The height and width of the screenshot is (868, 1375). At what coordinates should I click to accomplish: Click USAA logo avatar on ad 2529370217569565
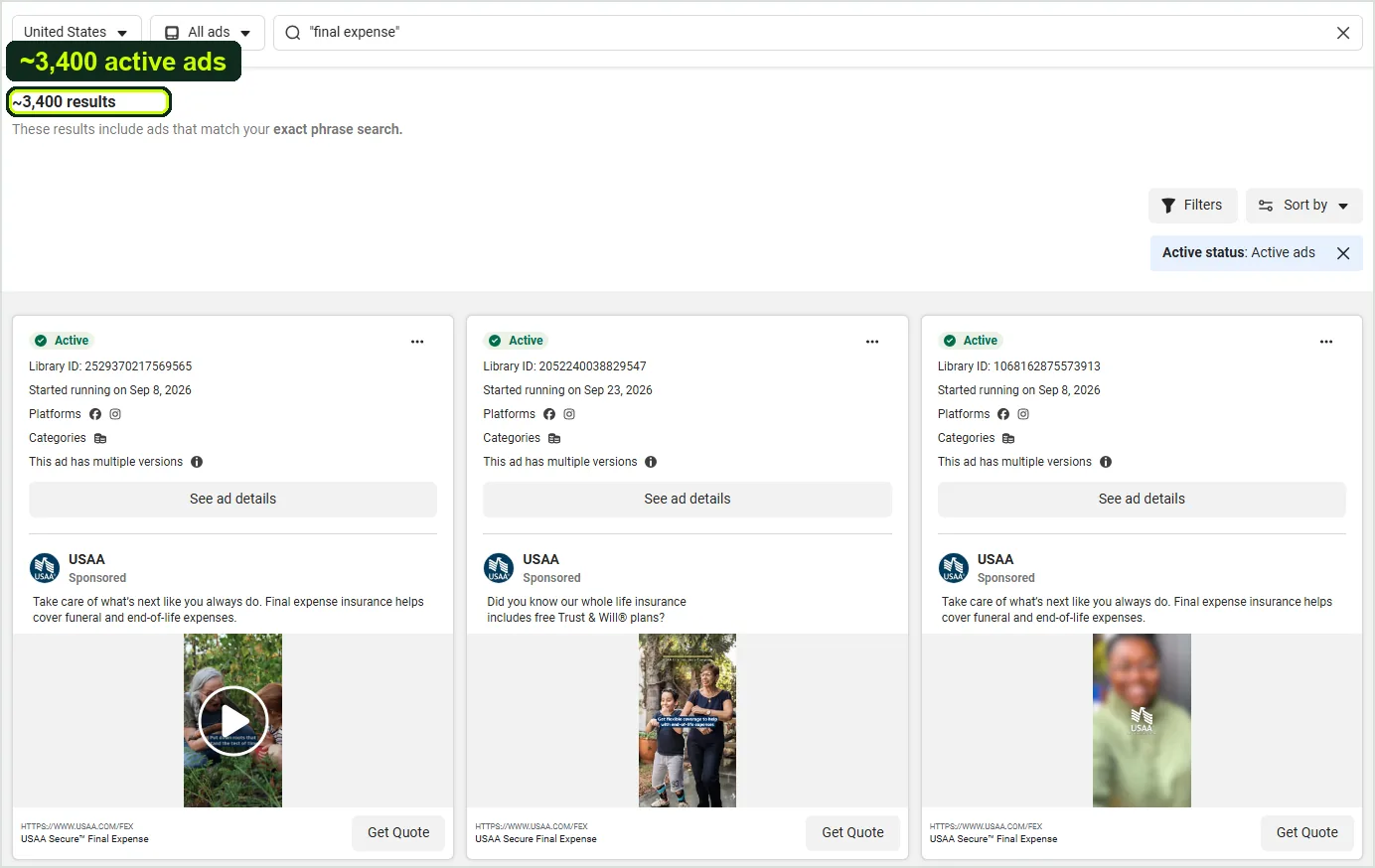[45, 568]
